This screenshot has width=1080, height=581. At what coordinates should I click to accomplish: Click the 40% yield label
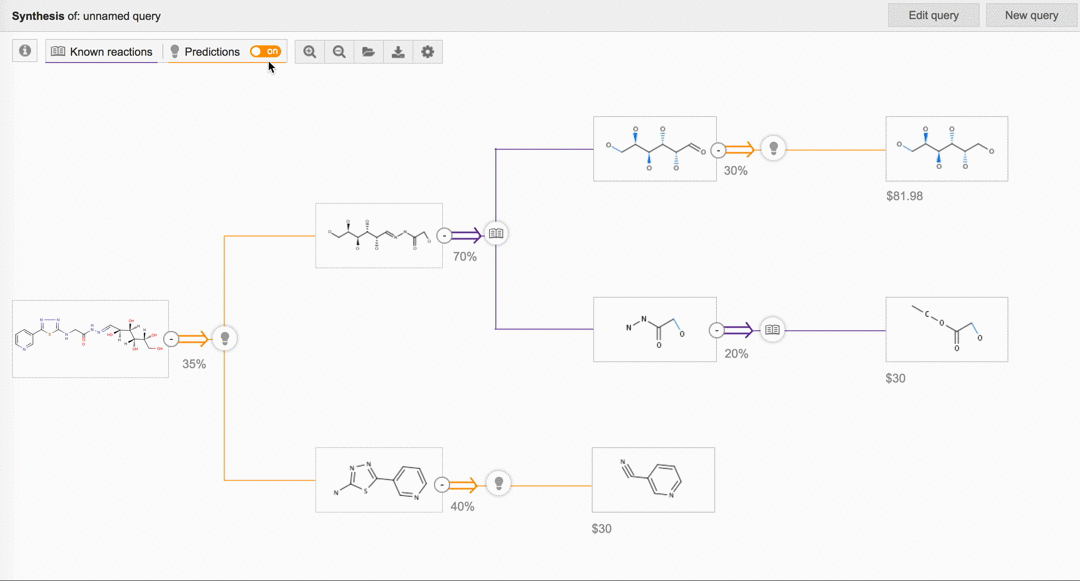pos(462,507)
